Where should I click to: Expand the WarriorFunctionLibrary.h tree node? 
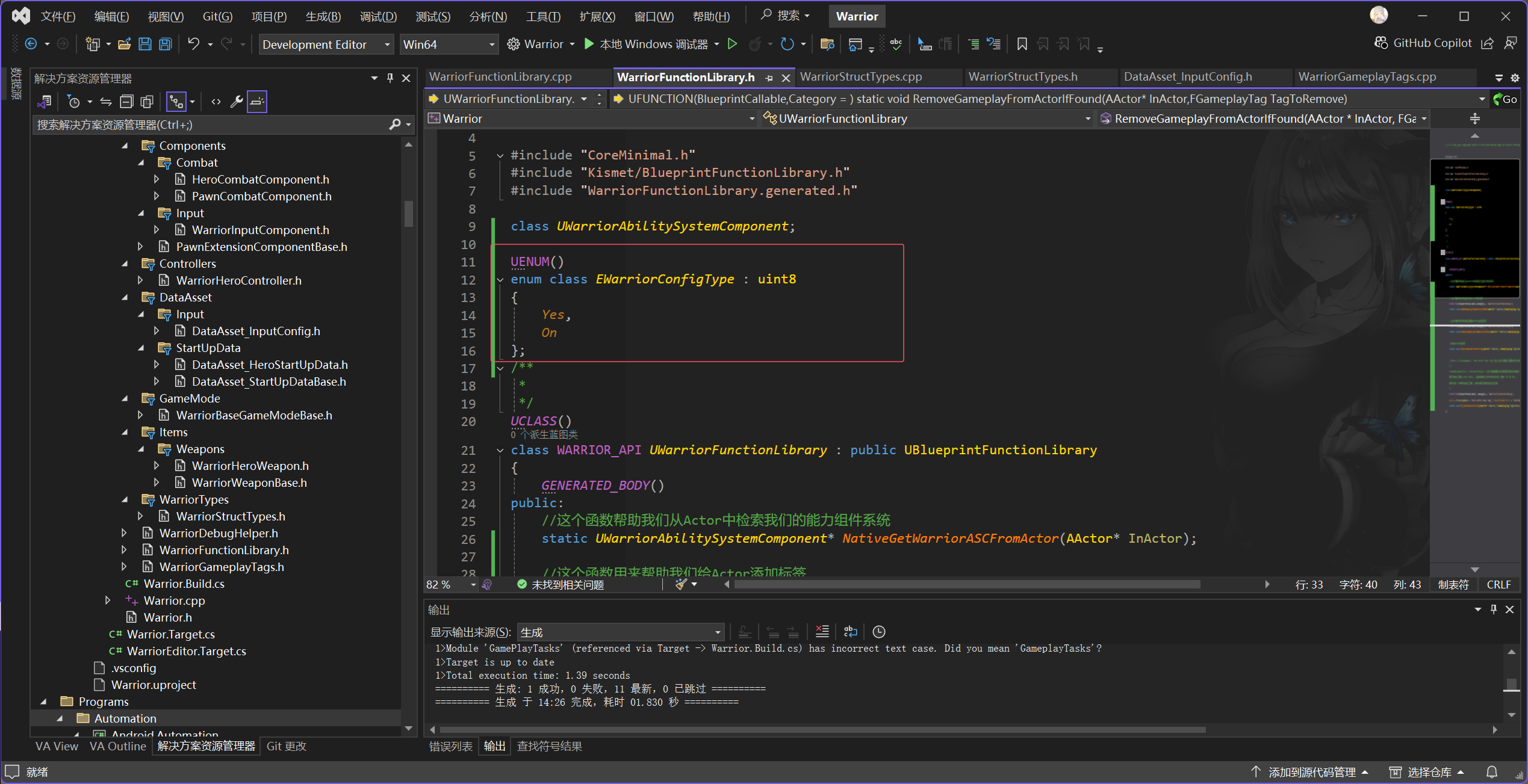pyautogui.click(x=125, y=550)
